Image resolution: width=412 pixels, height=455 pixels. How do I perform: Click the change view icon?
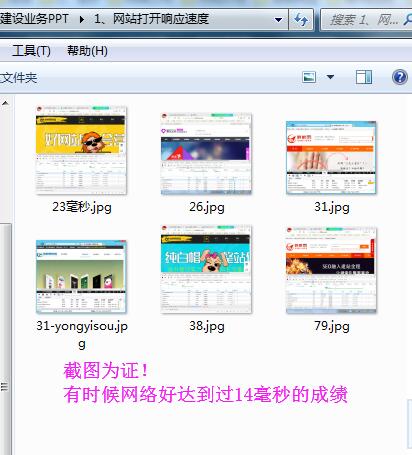point(309,77)
